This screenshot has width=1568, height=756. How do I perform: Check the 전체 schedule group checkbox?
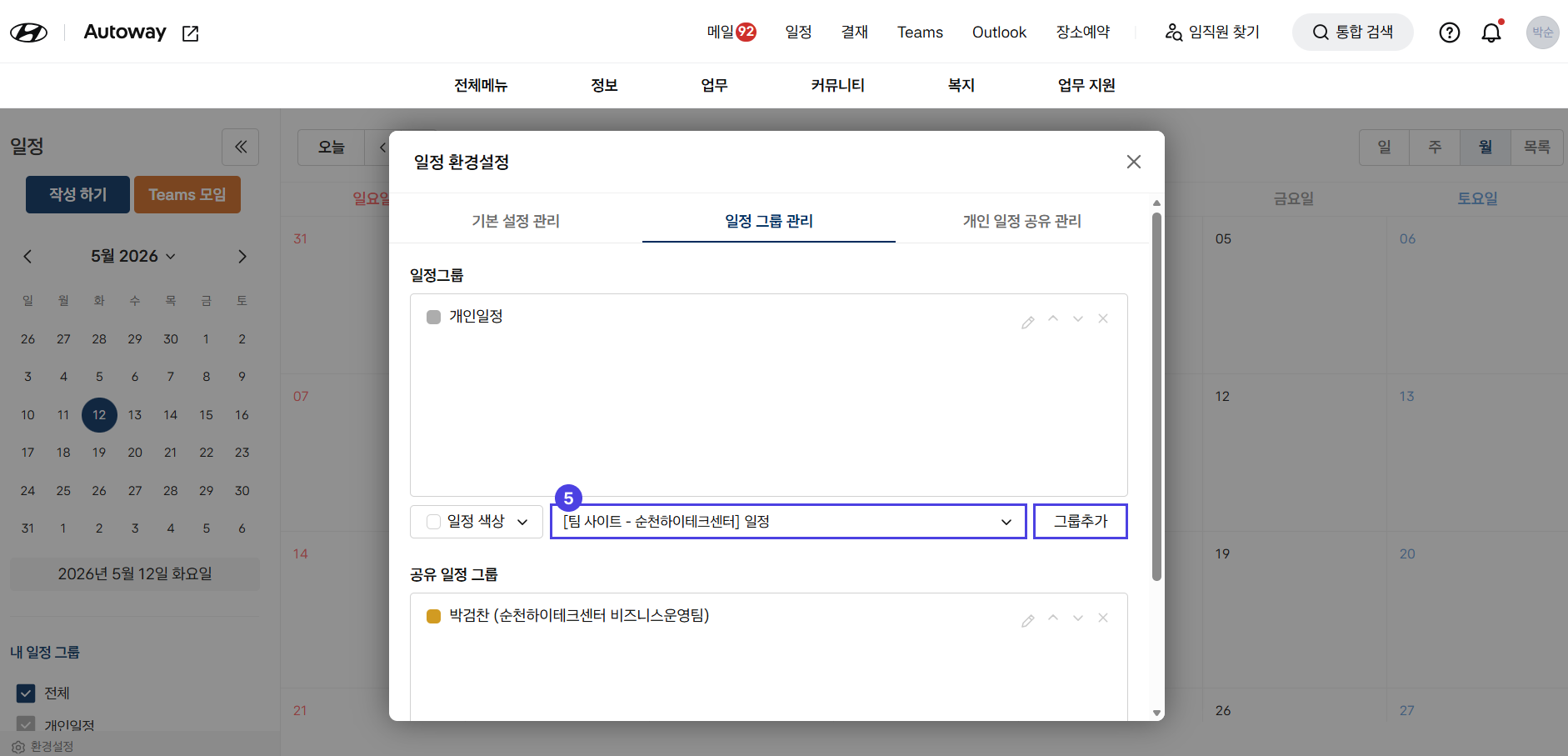coord(26,693)
